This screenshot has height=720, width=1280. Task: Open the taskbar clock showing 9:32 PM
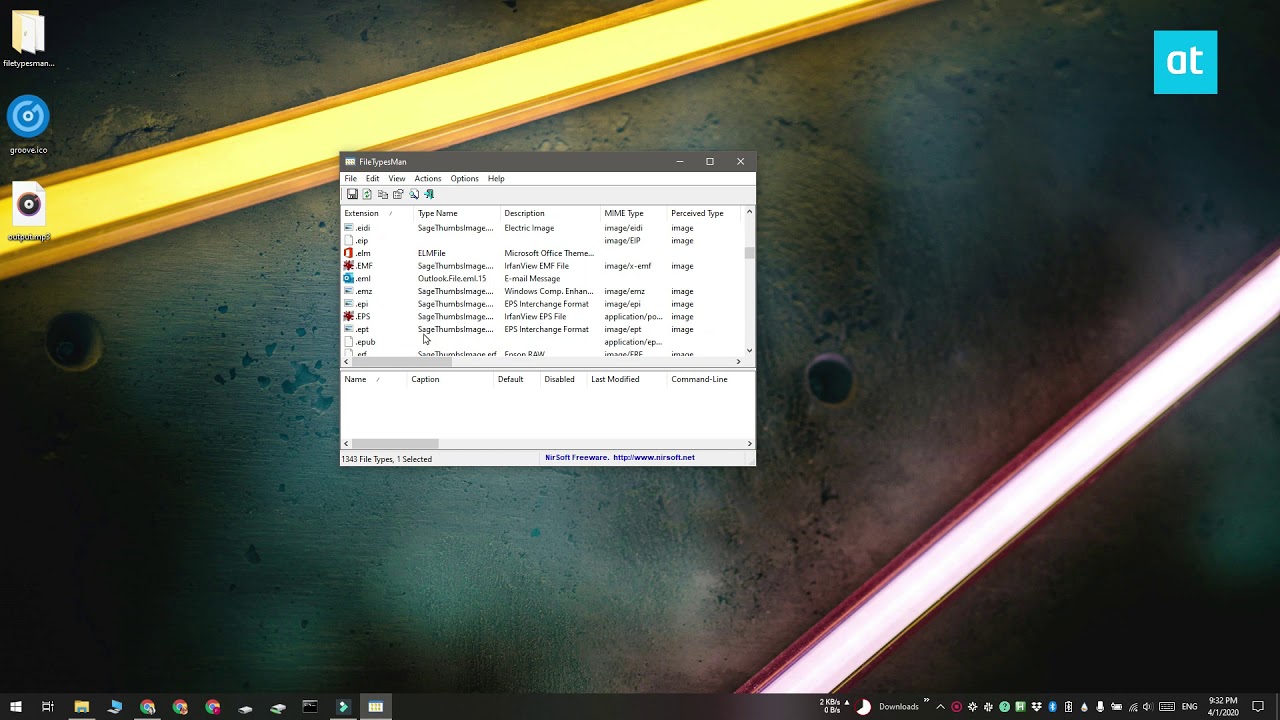(x=1223, y=707)
